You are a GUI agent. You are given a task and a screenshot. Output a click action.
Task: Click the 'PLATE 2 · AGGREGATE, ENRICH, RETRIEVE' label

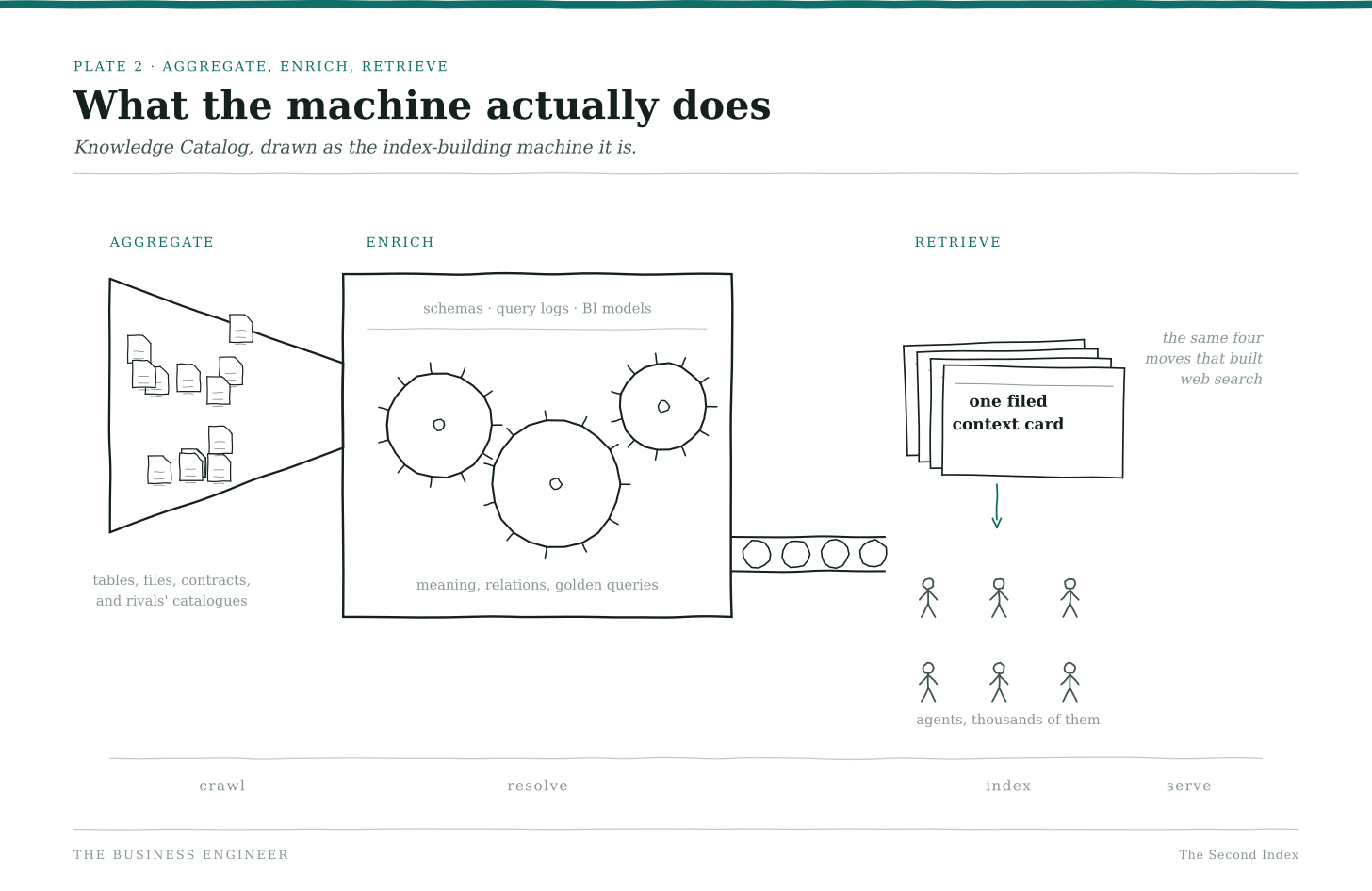(x=261, y=66)
